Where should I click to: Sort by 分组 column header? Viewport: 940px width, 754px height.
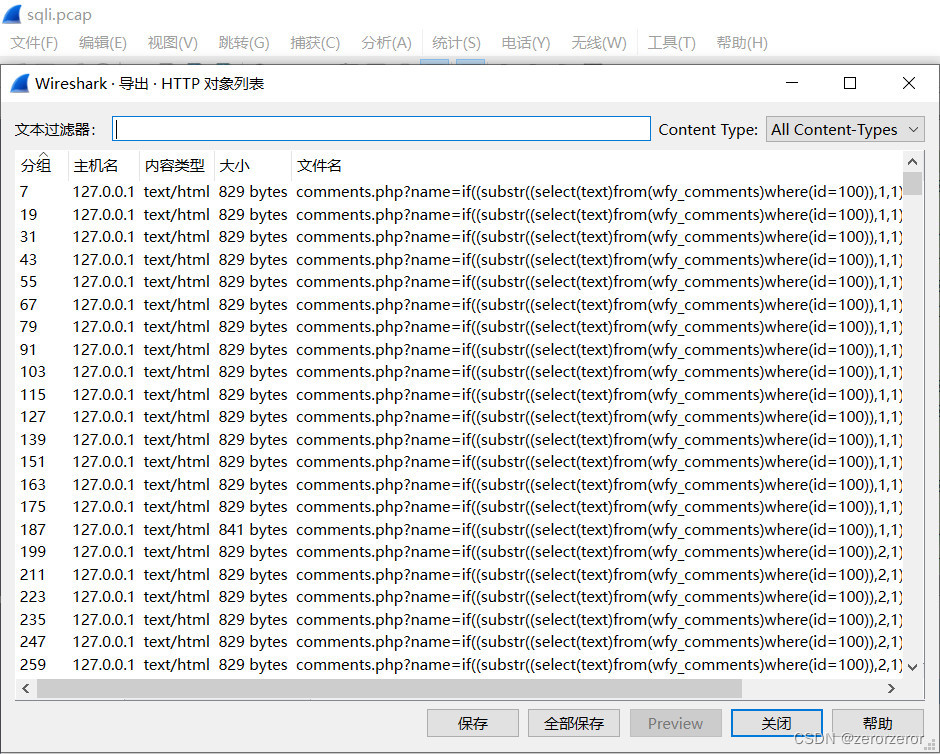(41, 165)
